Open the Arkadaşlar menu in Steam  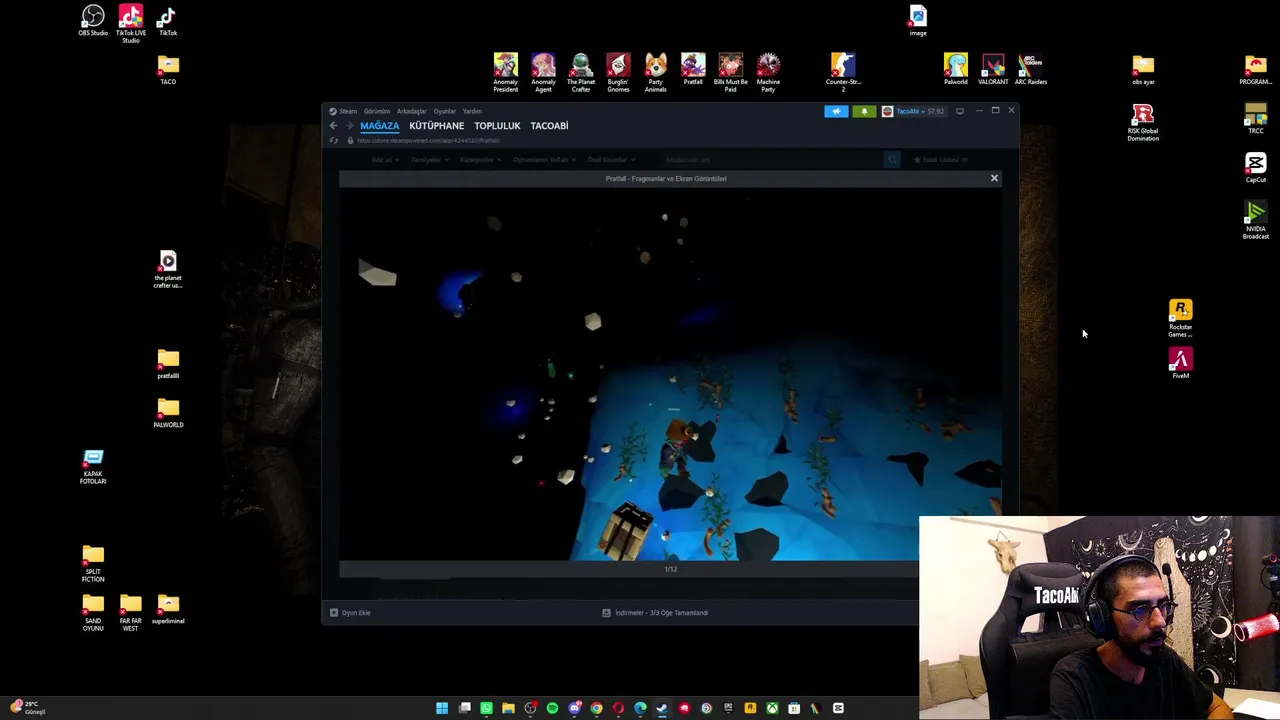[x=412, y=111]
